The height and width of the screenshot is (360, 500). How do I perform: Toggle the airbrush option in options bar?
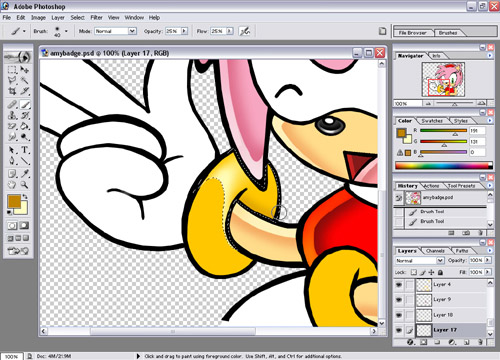point(245,31)
